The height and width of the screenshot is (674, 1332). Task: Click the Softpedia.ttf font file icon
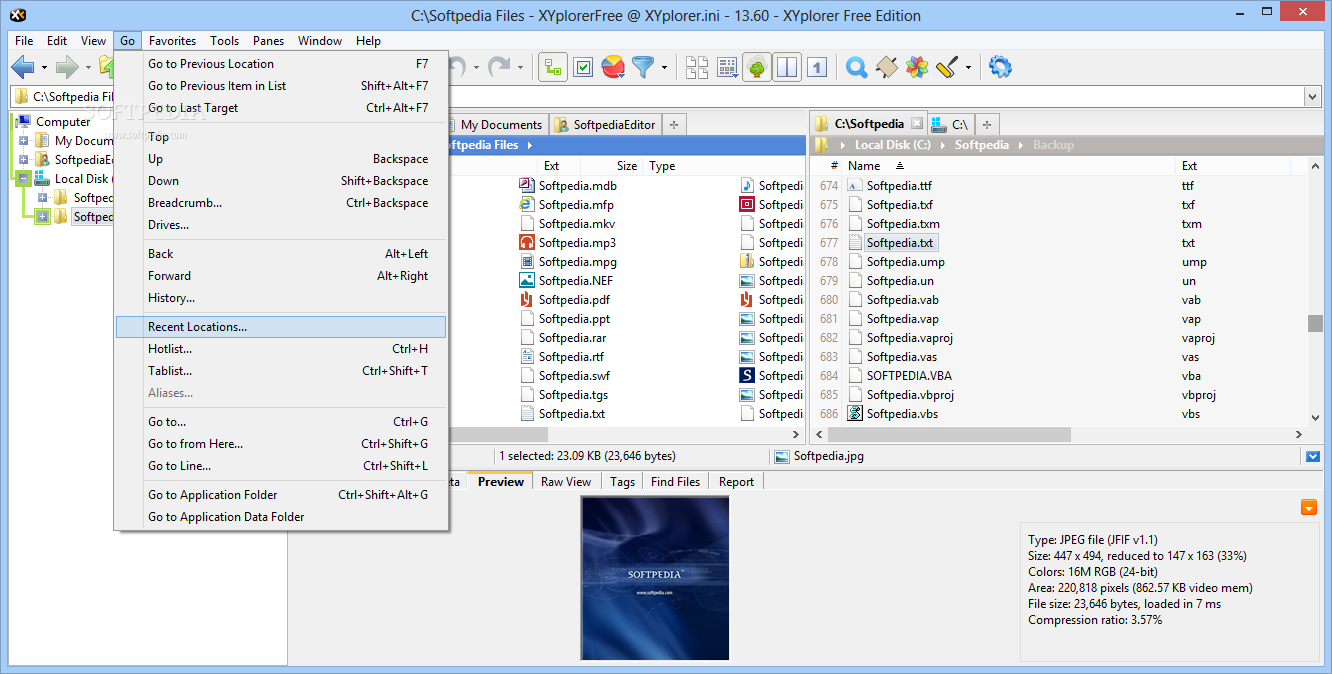(855, 186)
